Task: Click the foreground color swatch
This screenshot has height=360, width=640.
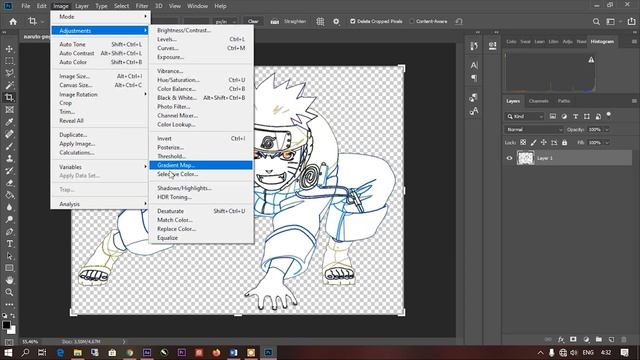Action: click(6, 325)
